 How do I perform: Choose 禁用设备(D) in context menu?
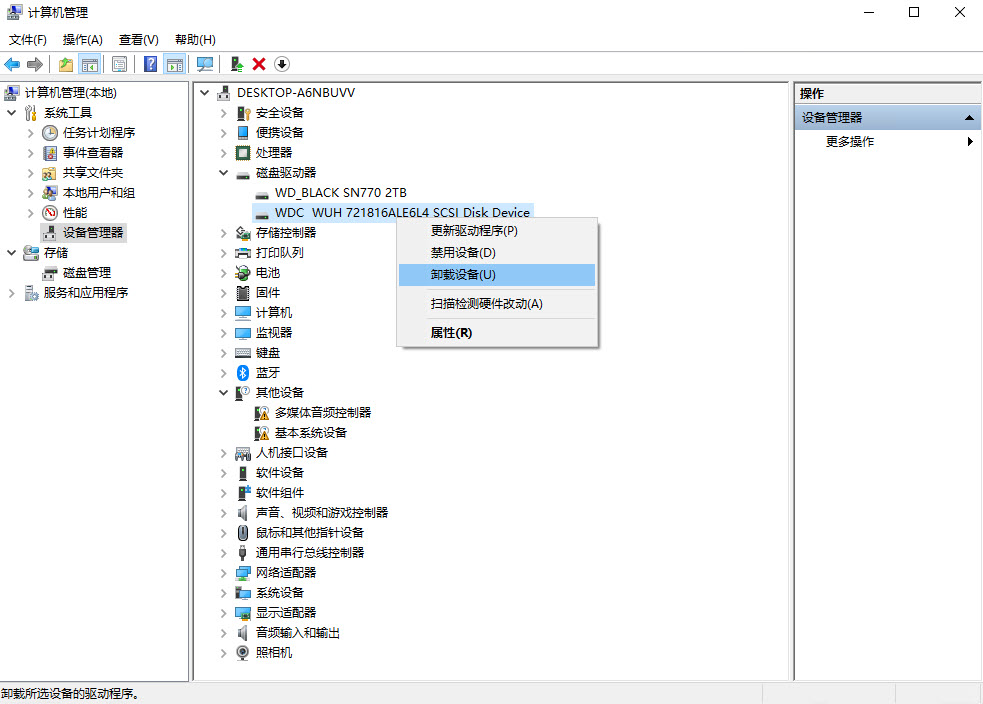click(497, 253)
